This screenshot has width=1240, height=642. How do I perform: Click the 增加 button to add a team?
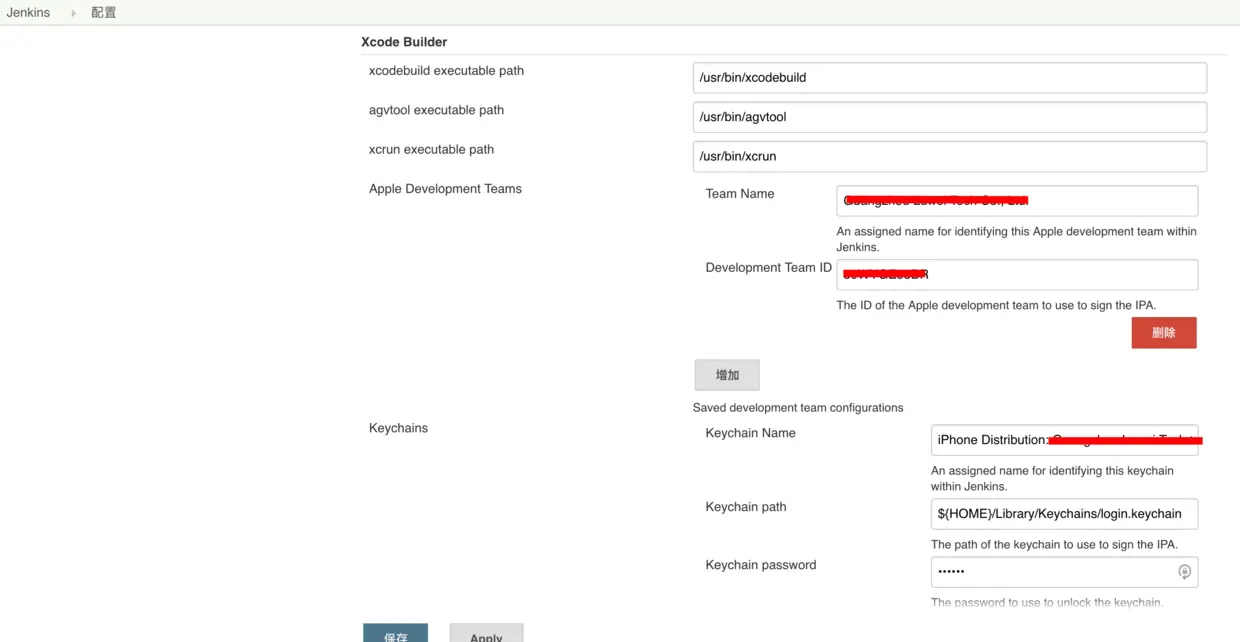coord(727,375)
